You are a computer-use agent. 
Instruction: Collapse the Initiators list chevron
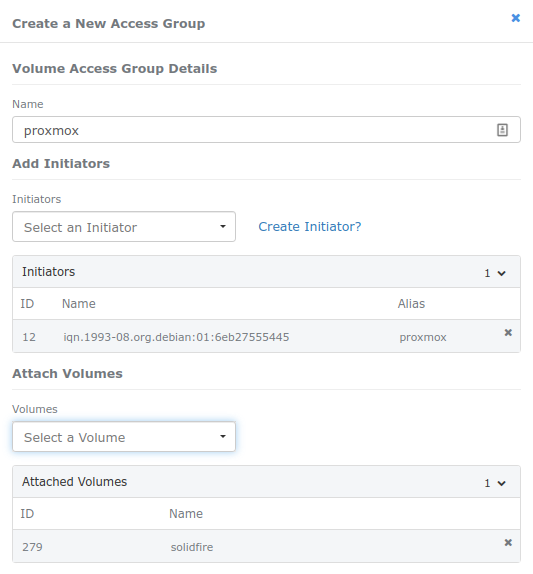pyautogui.click(x=502, y=273)
